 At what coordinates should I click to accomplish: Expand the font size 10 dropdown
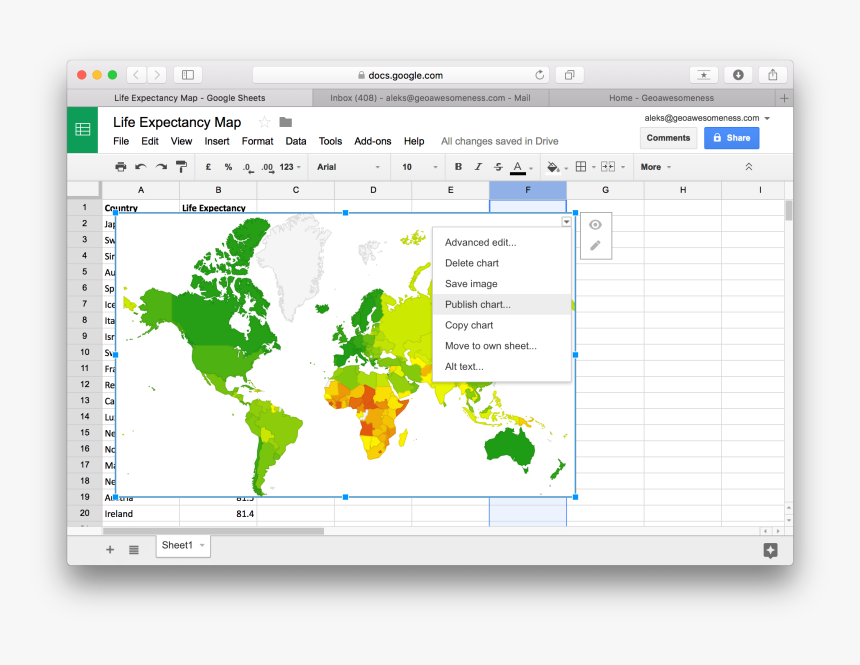coord(420,167)
